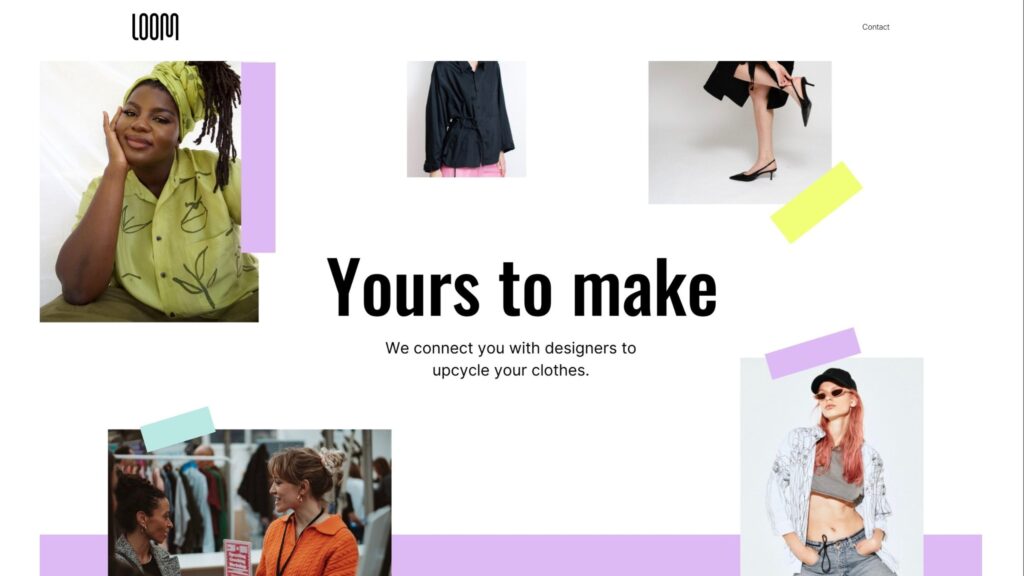Click the LOOM logo in the header
Screen dimensions: 1024x576
(x=155, y=27)
